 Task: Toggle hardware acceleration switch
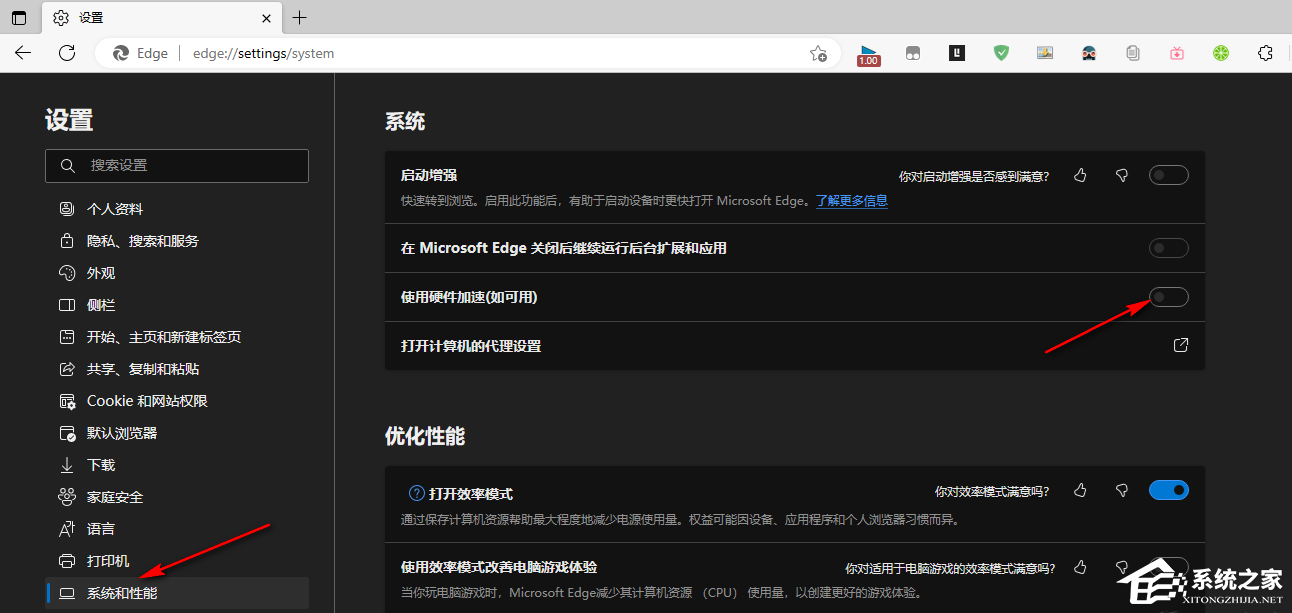coord(1168,297)
